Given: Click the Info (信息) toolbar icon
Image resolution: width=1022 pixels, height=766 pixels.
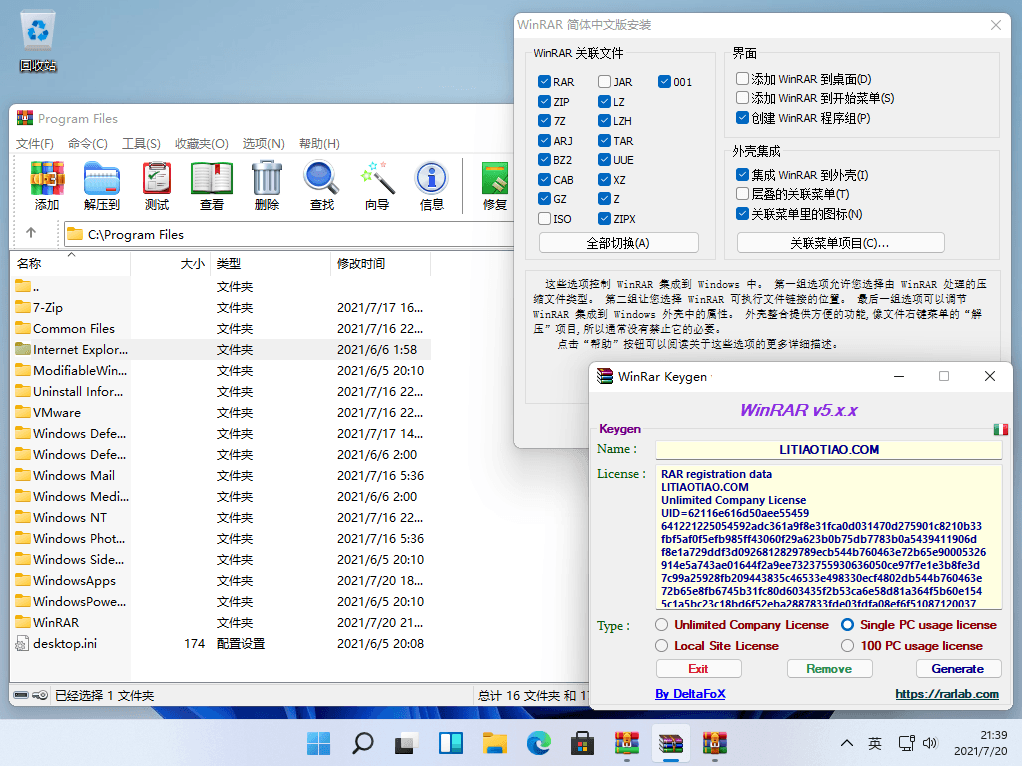Looking at the screenshot, I should coord(431,186).
